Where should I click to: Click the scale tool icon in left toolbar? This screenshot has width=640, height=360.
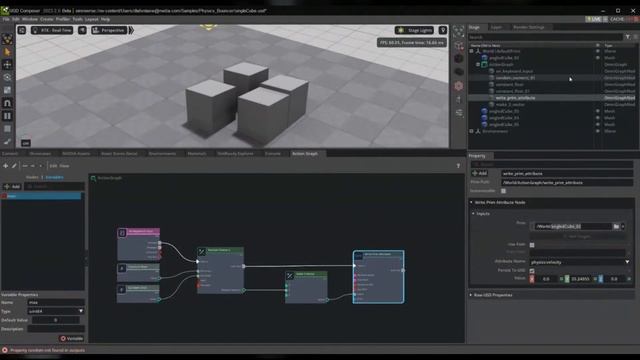coord(7,90)
